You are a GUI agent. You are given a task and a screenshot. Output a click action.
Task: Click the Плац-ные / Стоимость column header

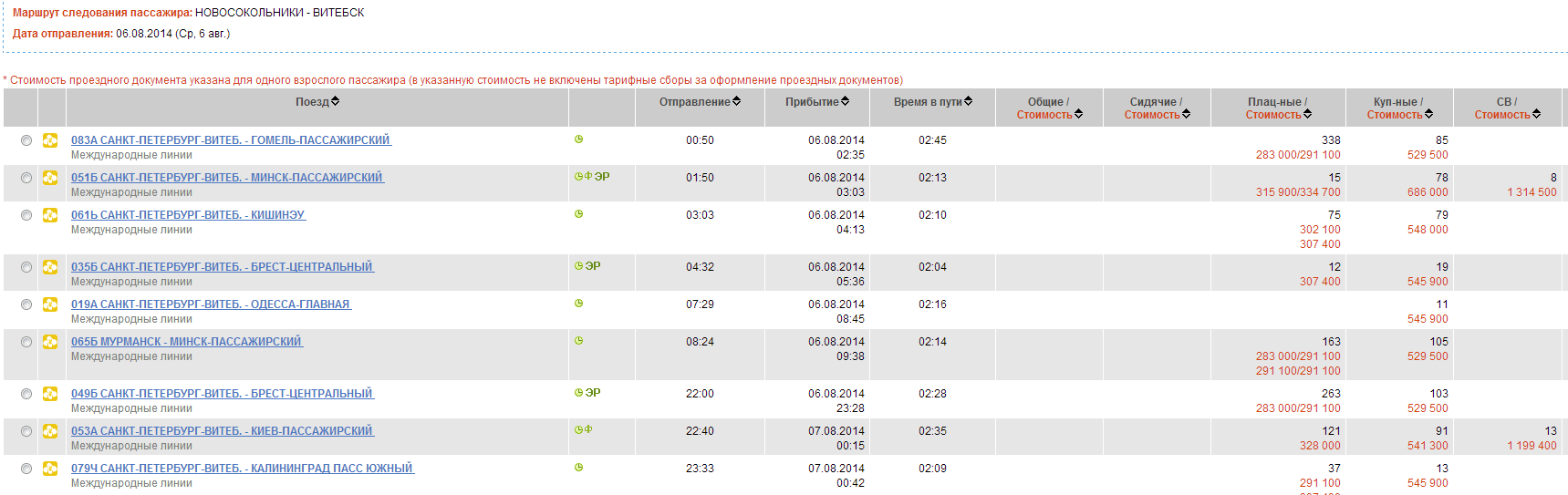pos(1278,108)
